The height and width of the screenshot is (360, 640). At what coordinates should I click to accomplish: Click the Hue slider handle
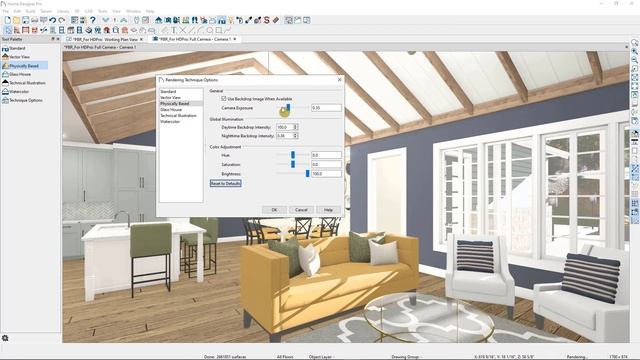pos(293,155)
